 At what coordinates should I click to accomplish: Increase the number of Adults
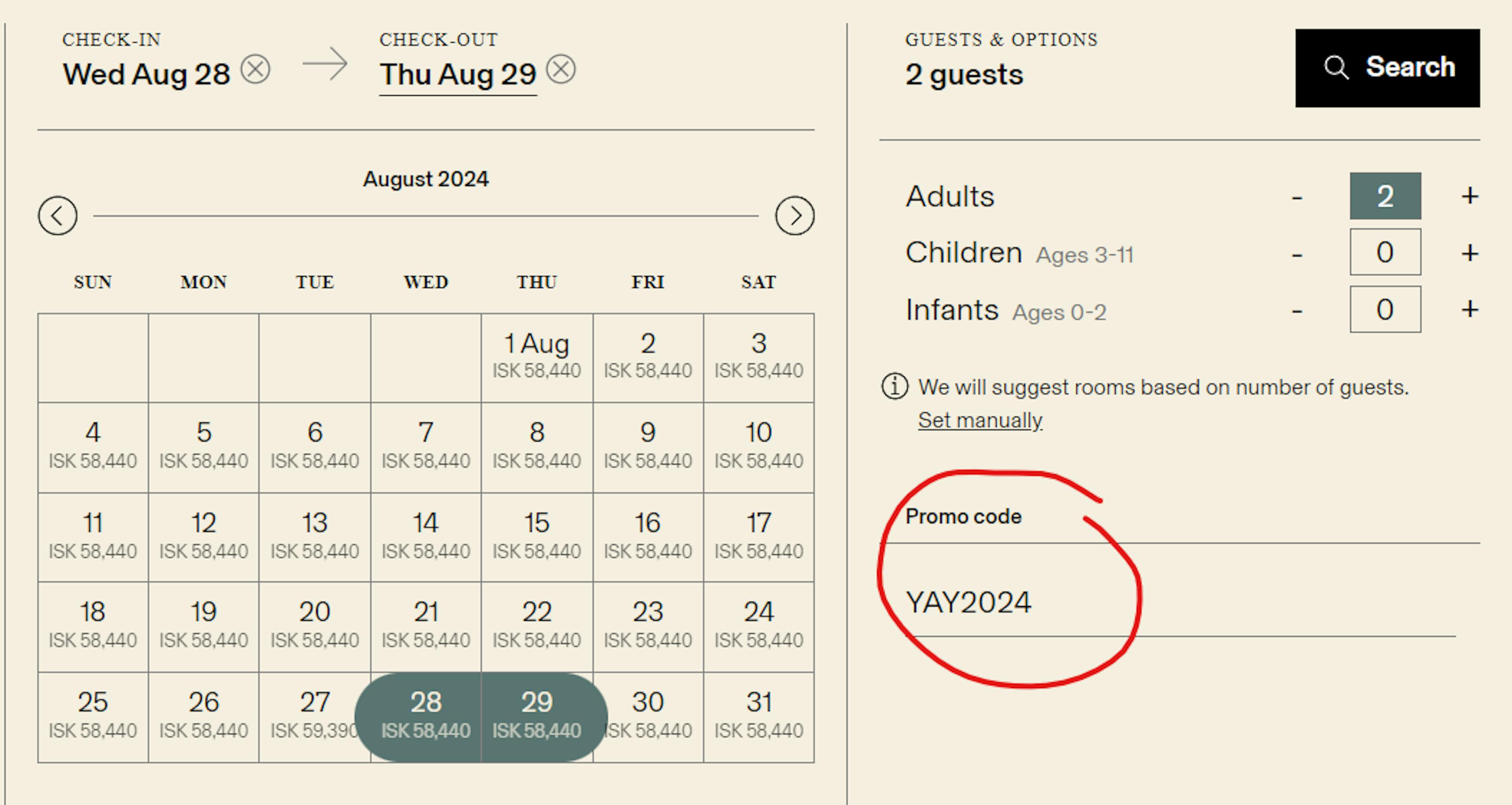click(1469, 196)
